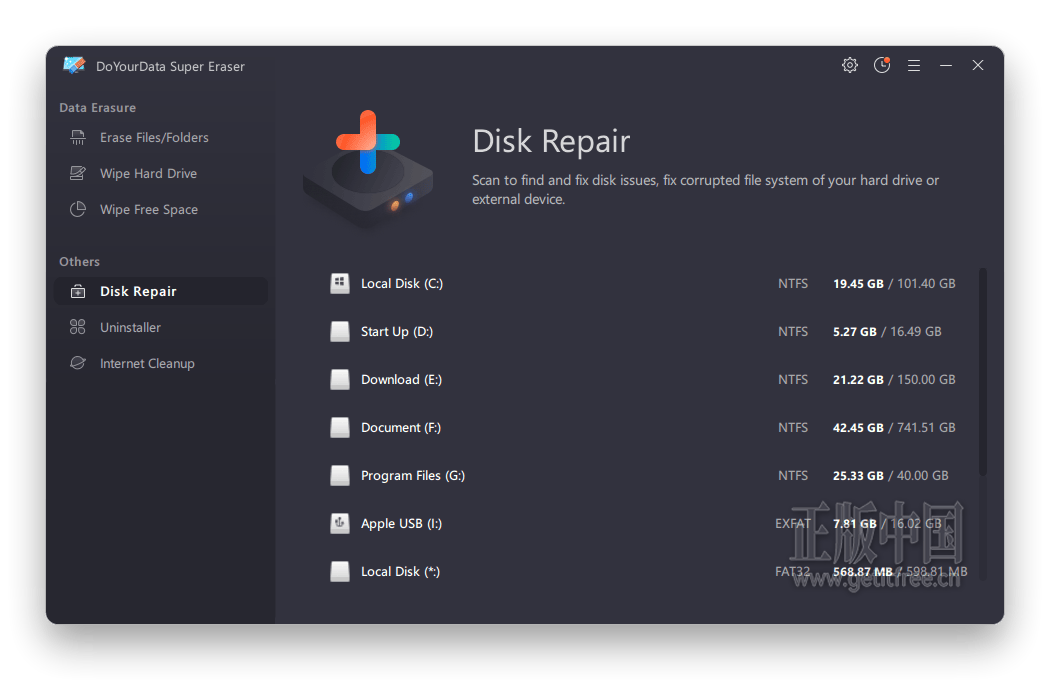Click the drive icon for Program Files (G:)
The width and height of the screenshot is (1050, 688).
(340, 476)
